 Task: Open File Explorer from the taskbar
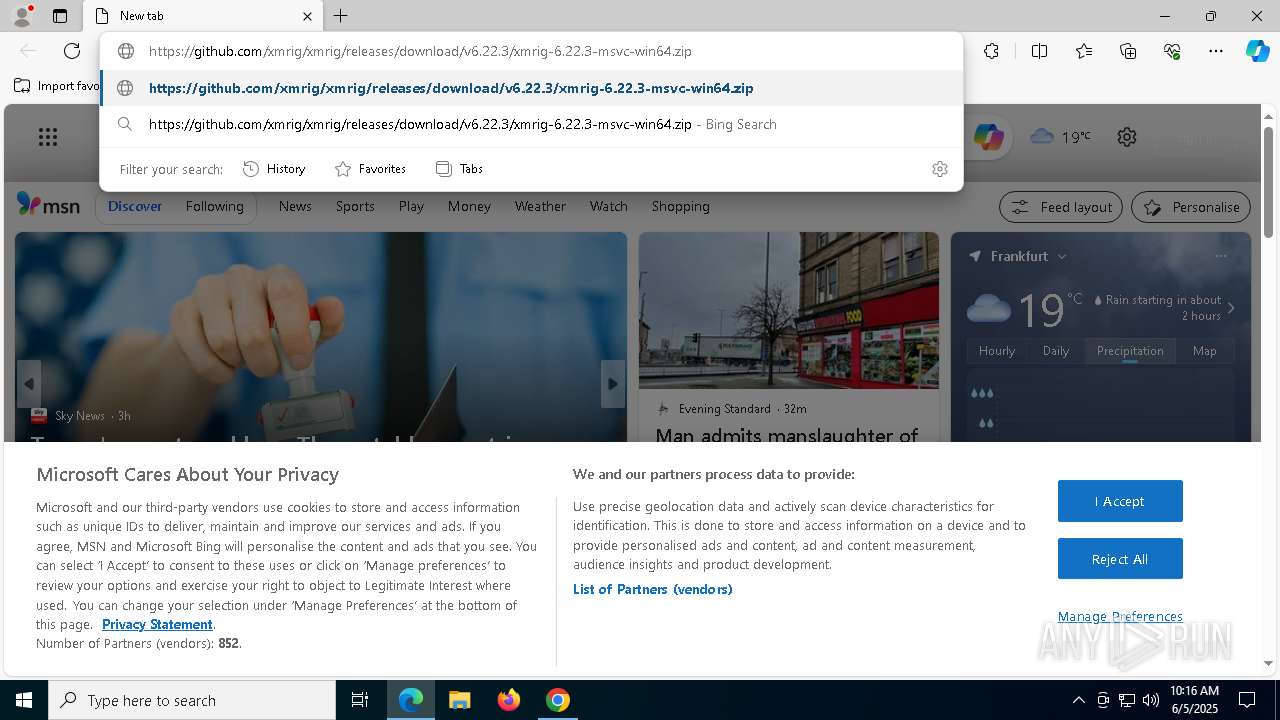pos(459,700)
